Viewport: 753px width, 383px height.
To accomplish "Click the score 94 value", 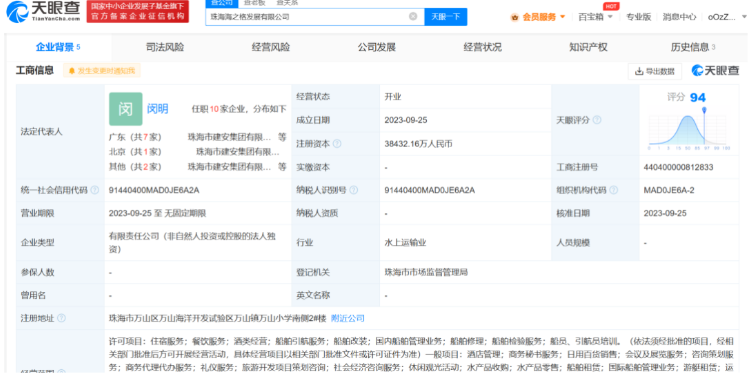I will 697,97.
